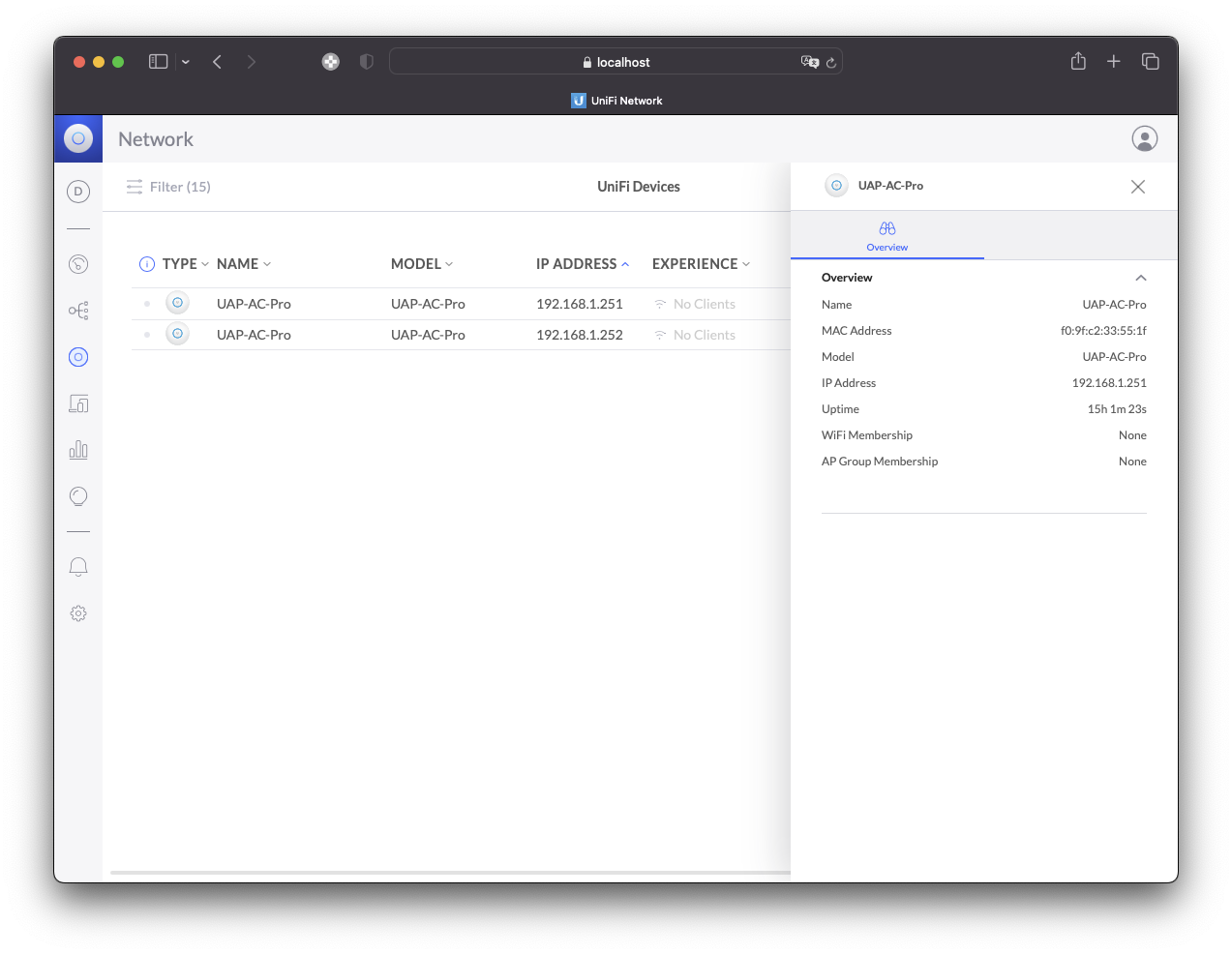
Task: Click the info icon beside TYPE header
Action: point(147,264)
